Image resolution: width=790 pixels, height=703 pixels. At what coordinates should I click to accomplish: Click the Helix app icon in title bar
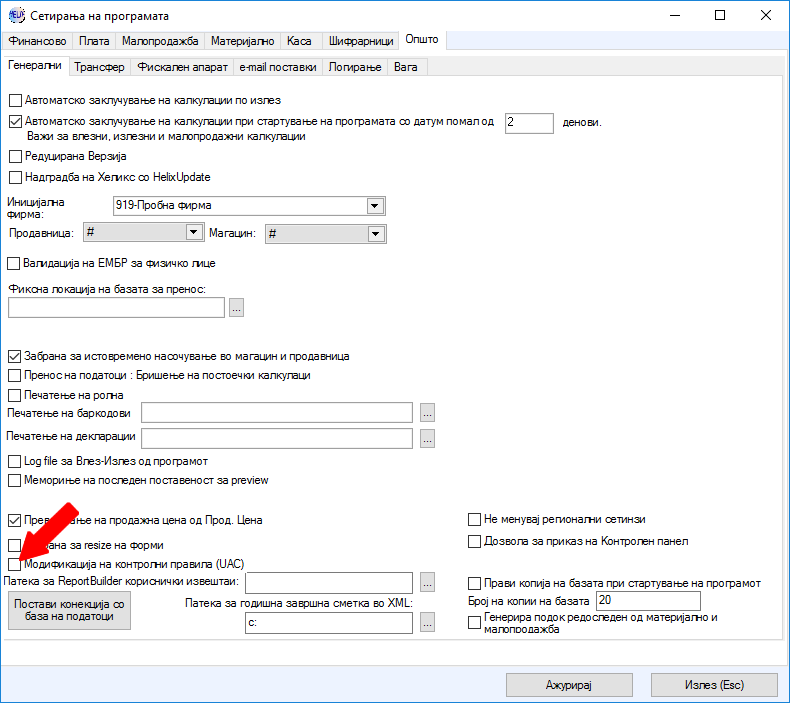pos(17,16)
